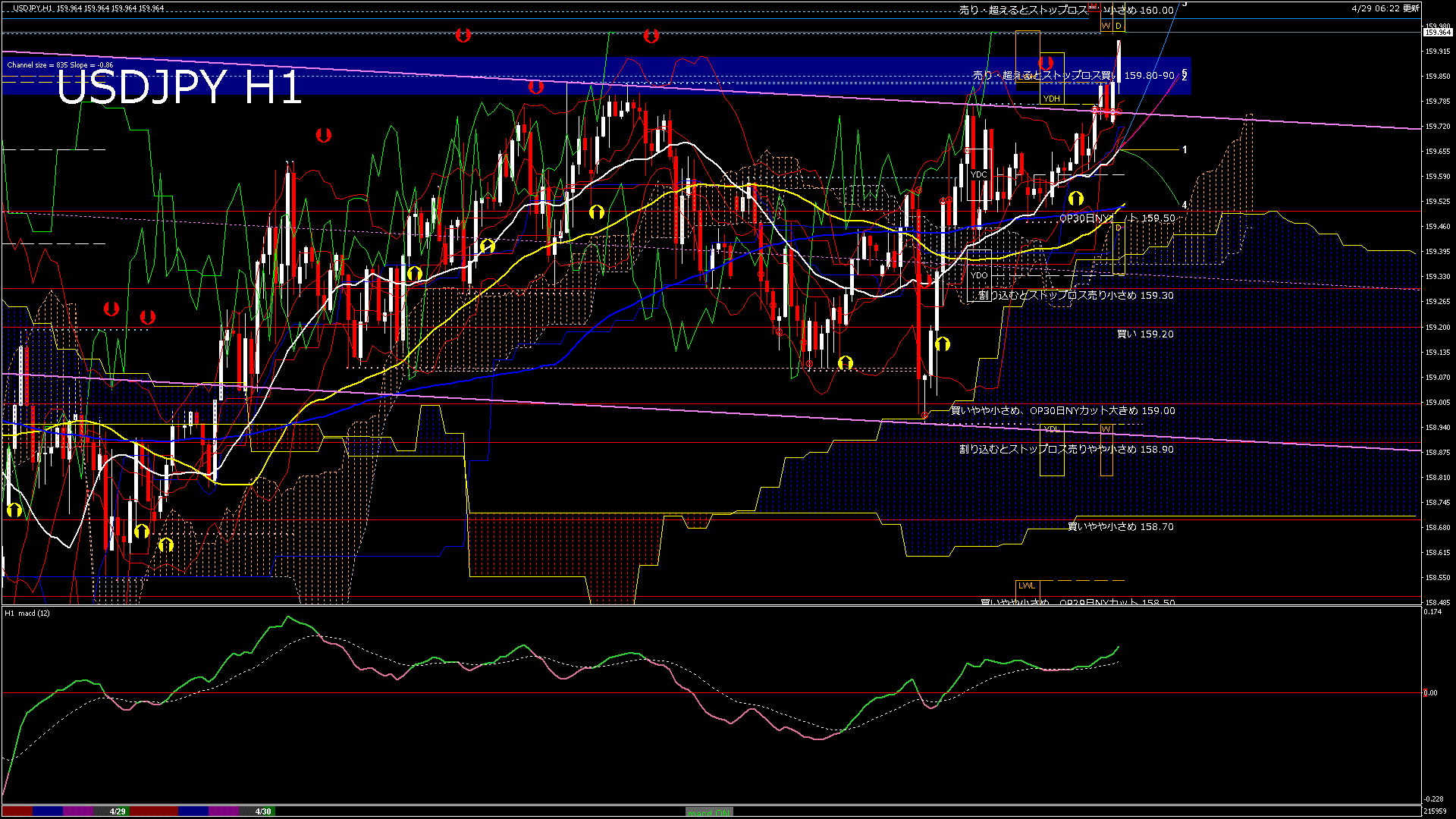Click red down arrow below USDJPY H1 title
The image size is (1456, 819).
[324, 136]
